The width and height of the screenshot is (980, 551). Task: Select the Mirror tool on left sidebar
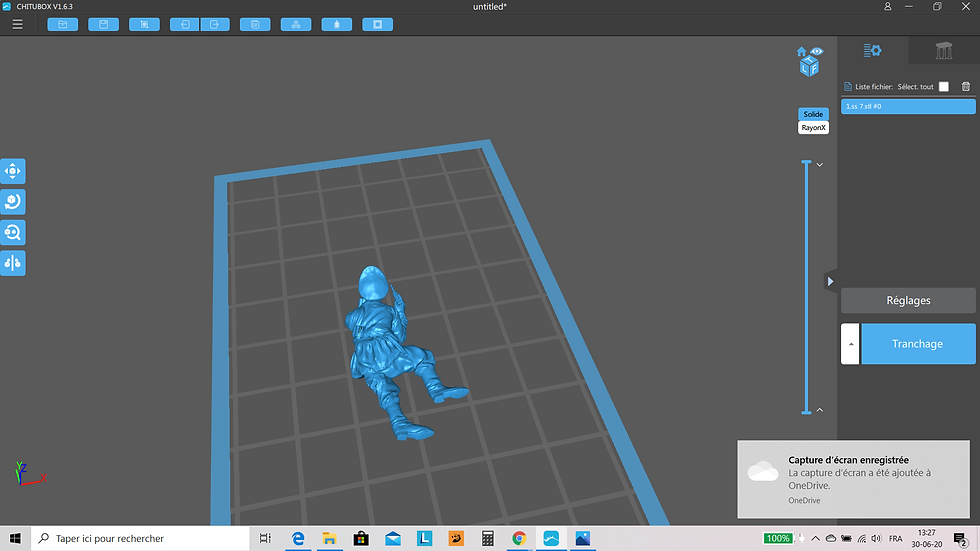(12, 263)
